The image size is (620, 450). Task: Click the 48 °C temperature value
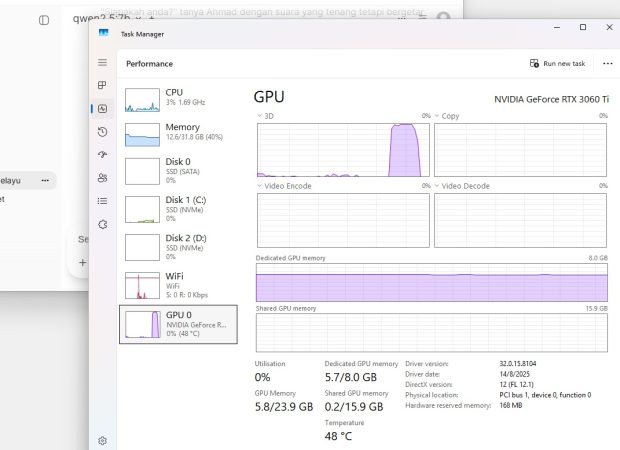[x=338, y=436]
